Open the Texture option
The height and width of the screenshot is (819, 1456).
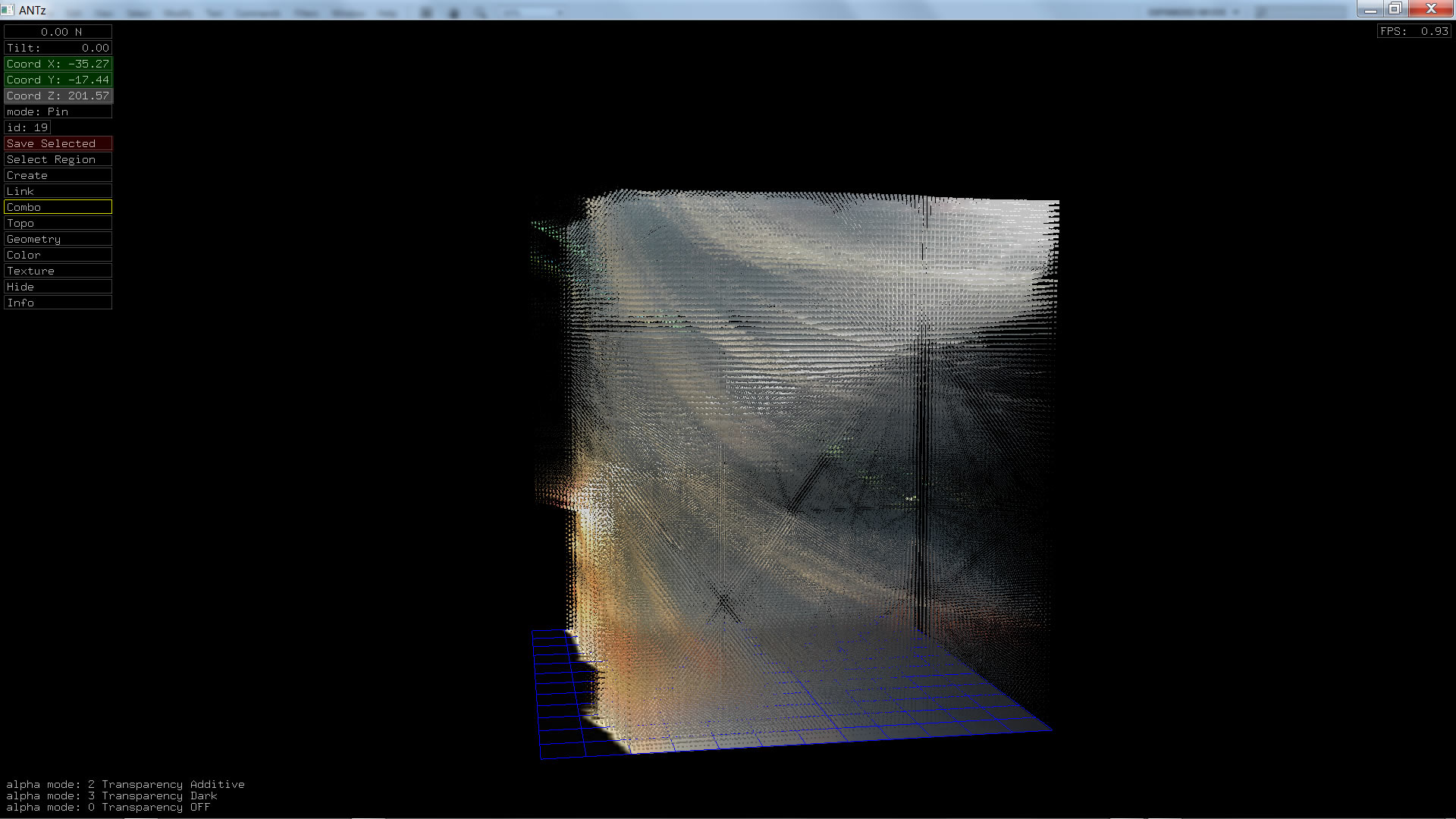pos(58,271)
